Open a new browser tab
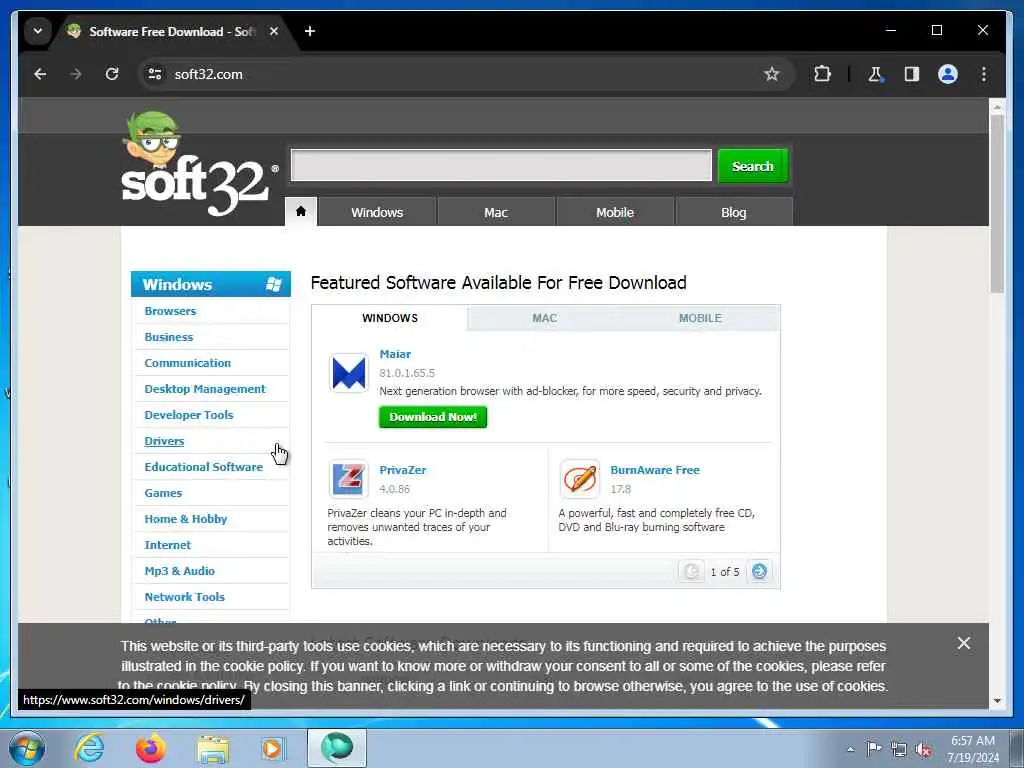 point(310,31)
